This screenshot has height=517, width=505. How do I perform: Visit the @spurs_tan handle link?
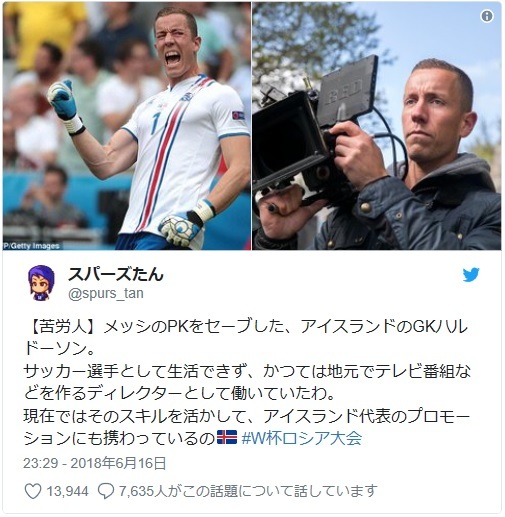(106, 293)
